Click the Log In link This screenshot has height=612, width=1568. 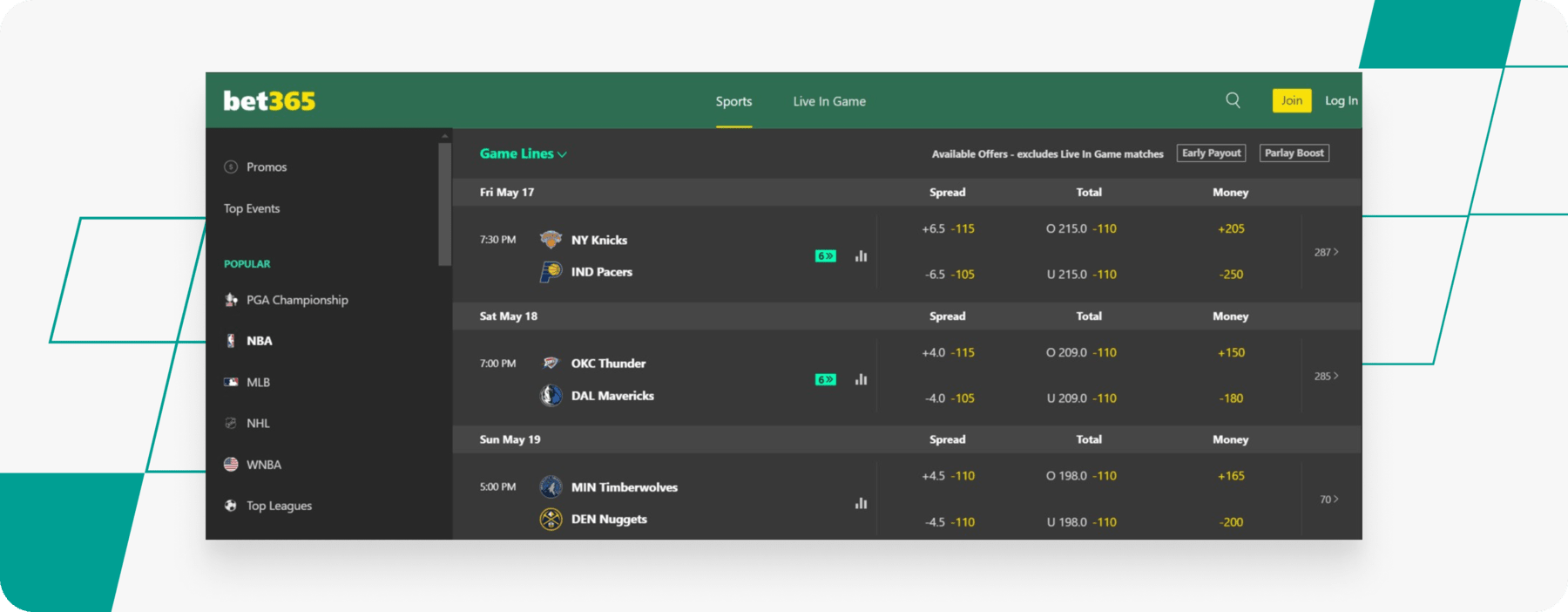pos(1342,100)
